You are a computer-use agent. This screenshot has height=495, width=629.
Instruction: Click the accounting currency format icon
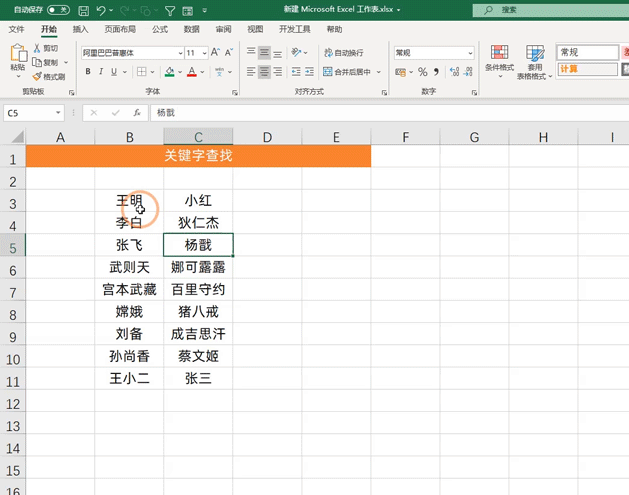[400, 72]
